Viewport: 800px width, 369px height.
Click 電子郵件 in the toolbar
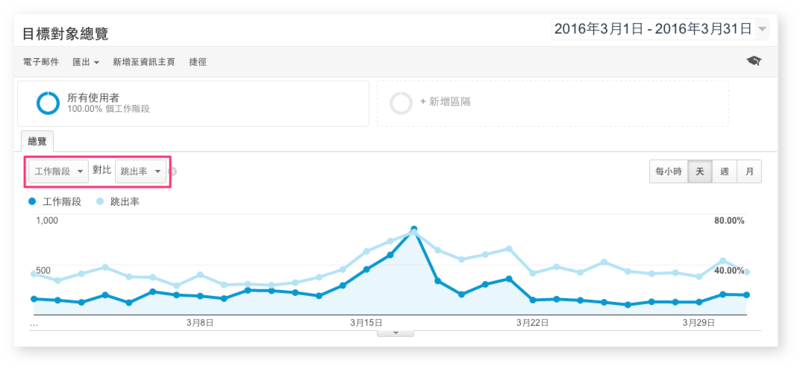click(41, 62)
